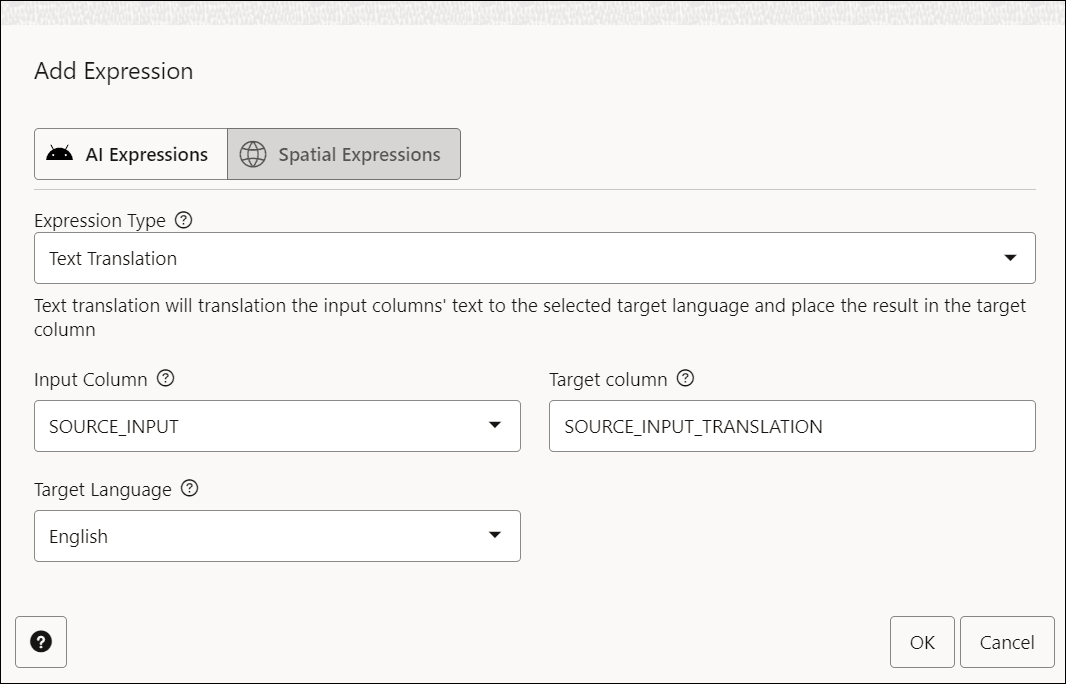Click the SOURCE_INPUT_TRANSLATION text field
The width and height of the screenshot is (1066, 684).
[792, 425]
